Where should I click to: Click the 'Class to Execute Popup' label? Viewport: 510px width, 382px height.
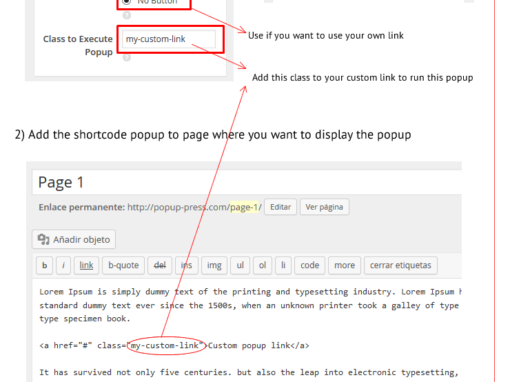78,45
